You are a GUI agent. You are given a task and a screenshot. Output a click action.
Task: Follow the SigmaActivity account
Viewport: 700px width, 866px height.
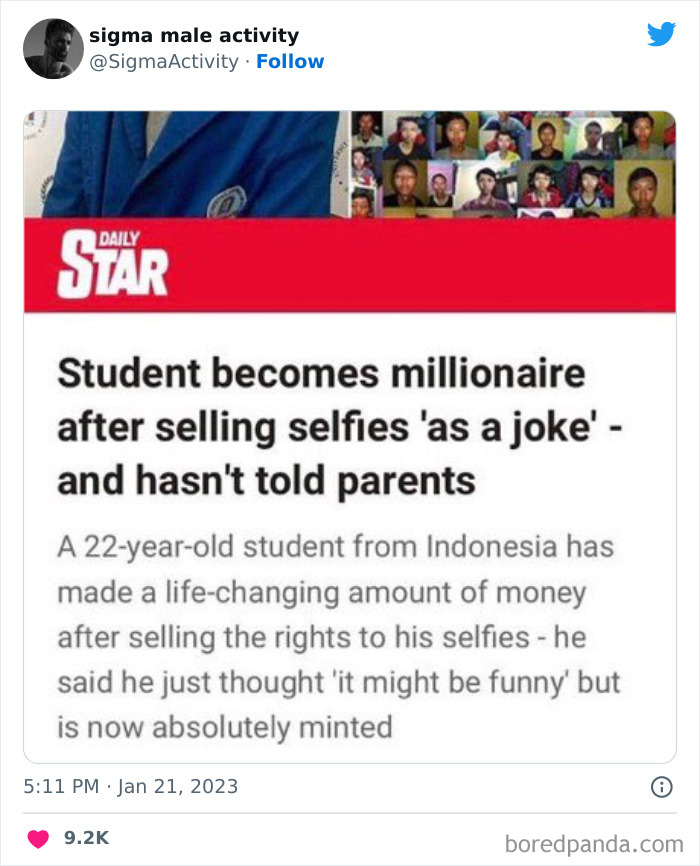(290, 62)
